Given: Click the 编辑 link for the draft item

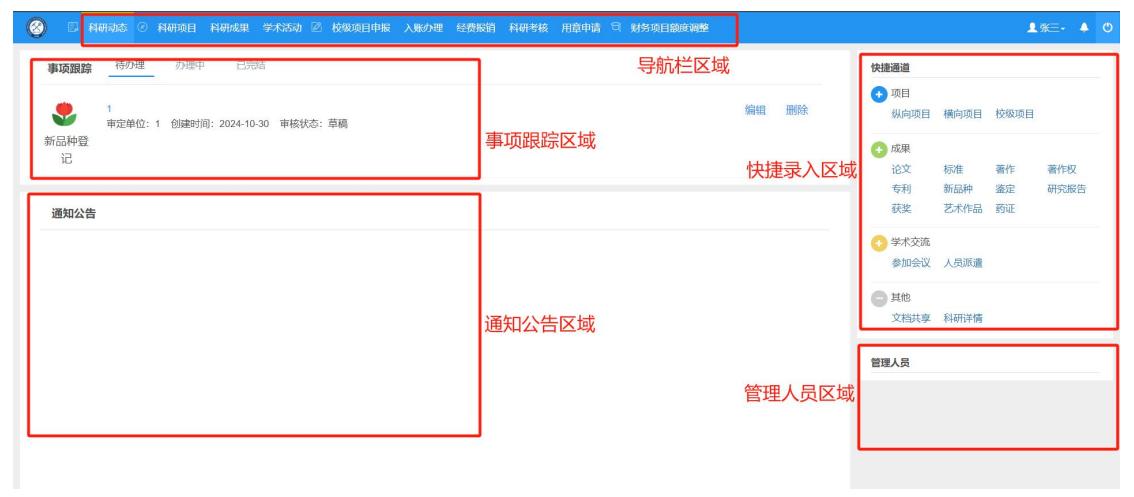Looking at the screenshot, I should point(755,111).
